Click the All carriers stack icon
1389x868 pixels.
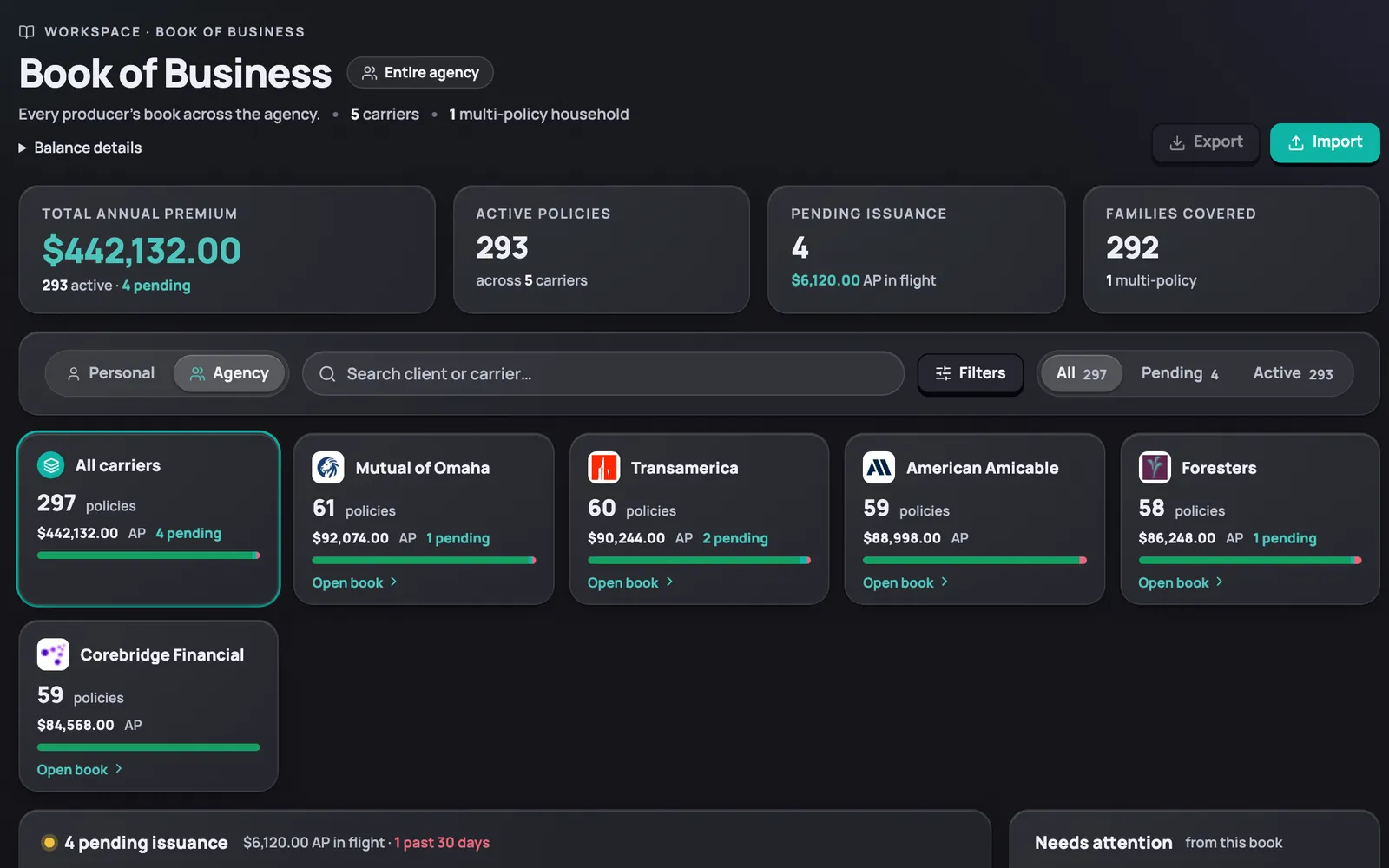point(51,465)
